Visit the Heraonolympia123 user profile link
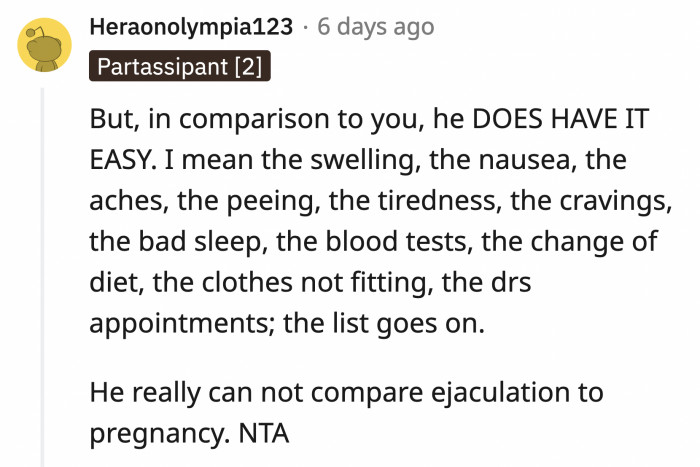 coord(191,26)
